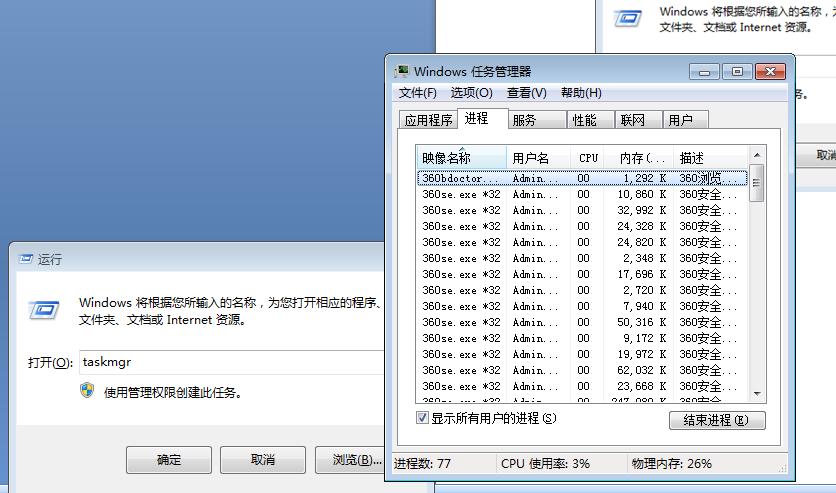This screenshot has height=493, width=836.
Task: Open the 选项(O) menu
Action: 471,93
